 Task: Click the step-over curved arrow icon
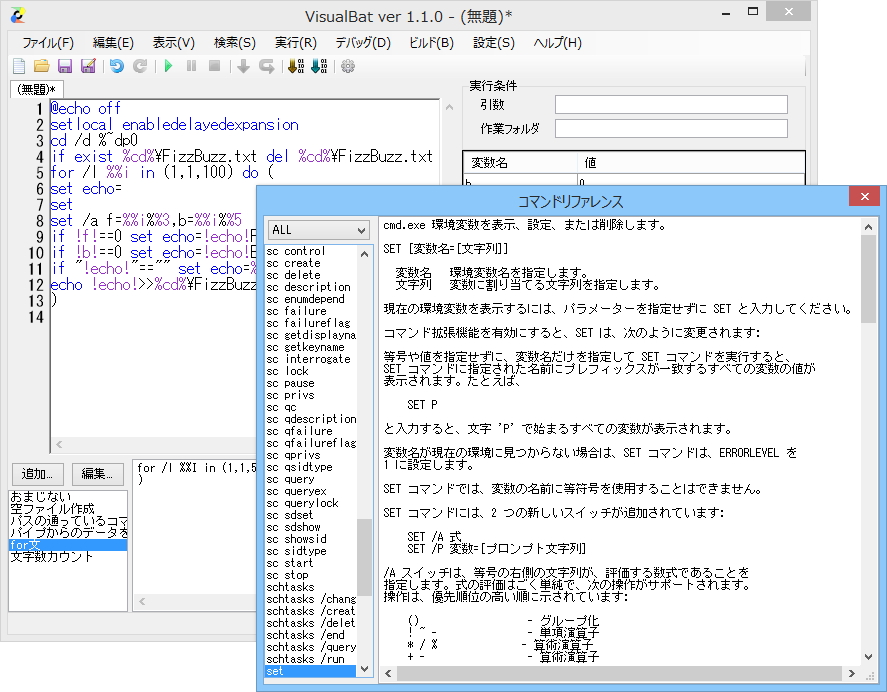[266, 66]
